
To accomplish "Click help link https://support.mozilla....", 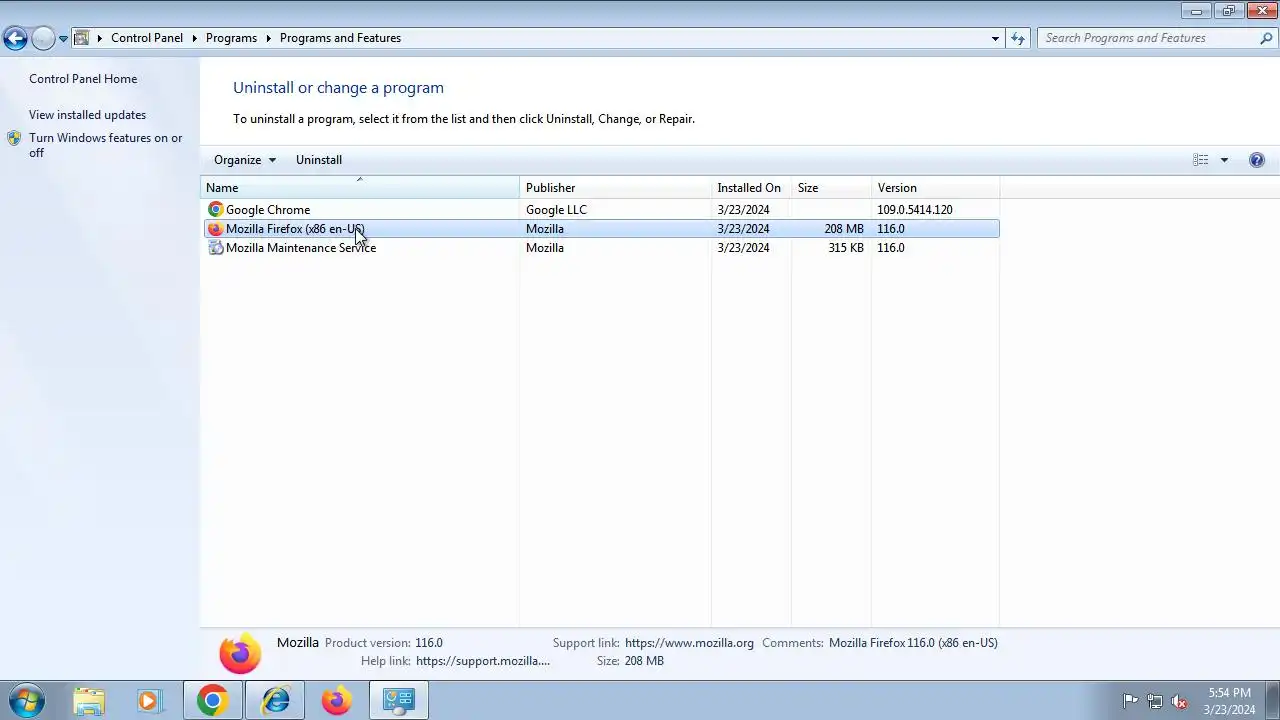I will (x=483, y=661).
